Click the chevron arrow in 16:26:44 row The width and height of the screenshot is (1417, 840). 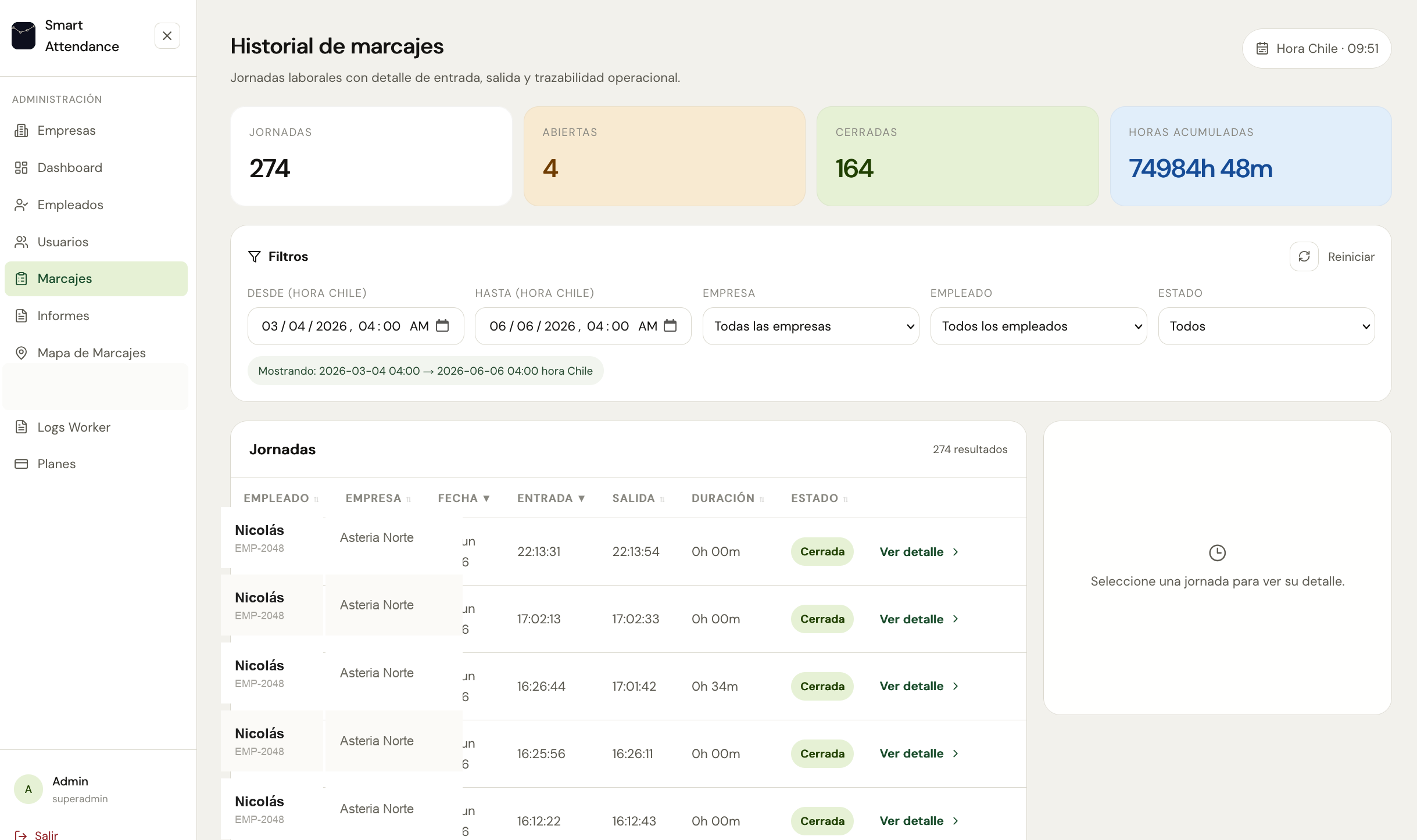click(956, 686)
